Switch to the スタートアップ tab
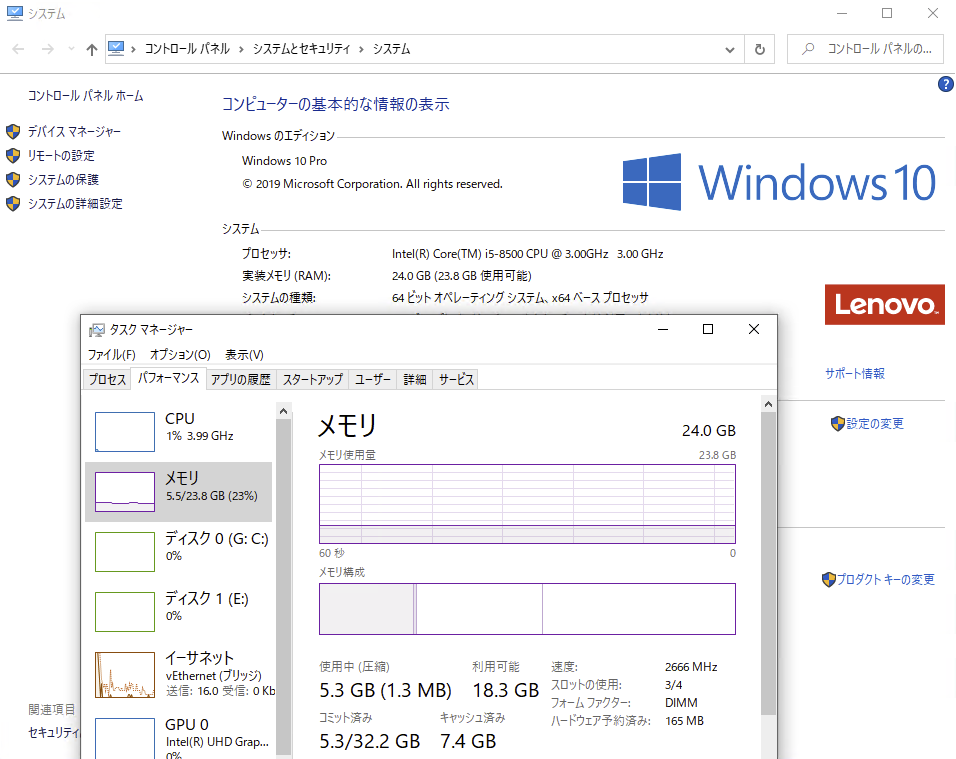Screen dimensions: 956x759 click(312, 379)
